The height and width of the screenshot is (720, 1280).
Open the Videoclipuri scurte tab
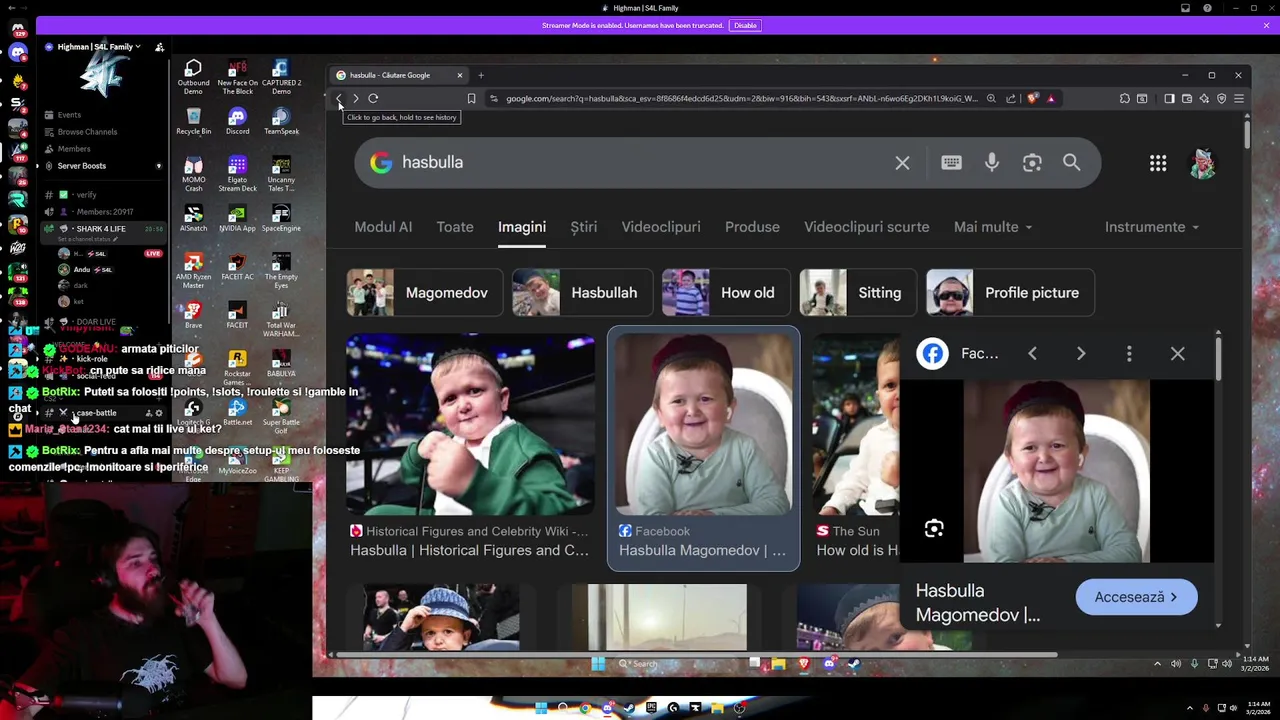click(867, 227)
